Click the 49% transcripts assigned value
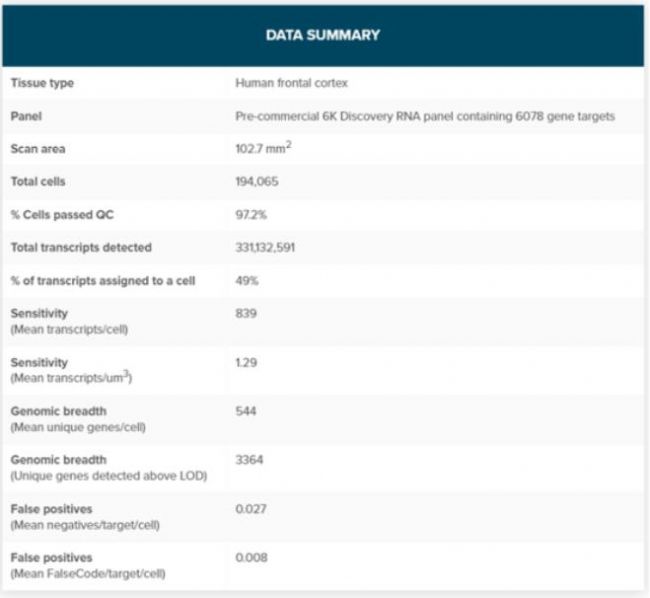The image size is (650, 598). click(247, 281)
